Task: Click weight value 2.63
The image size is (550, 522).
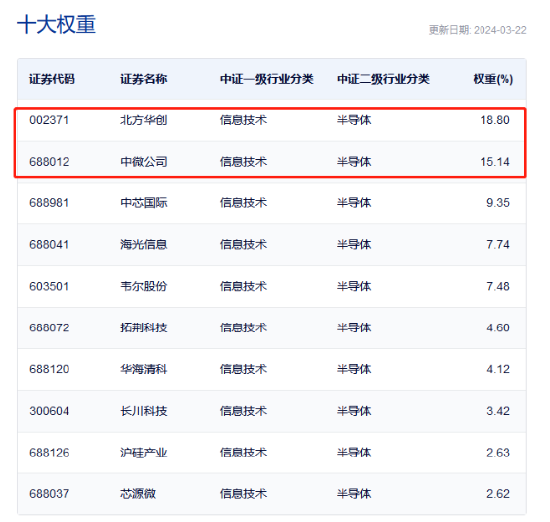Action: [498, 453]
